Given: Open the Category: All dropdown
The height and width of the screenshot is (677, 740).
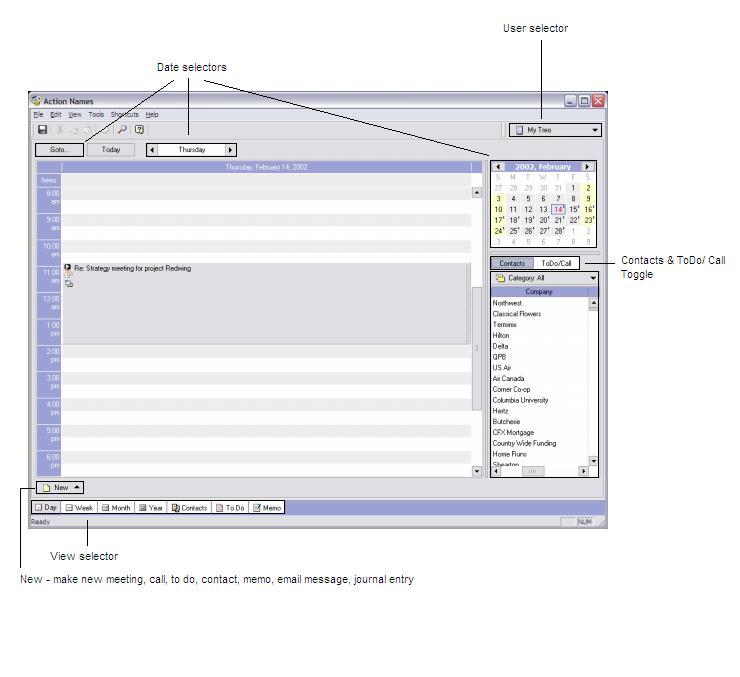Looking at the screenshot, I should (545, 278).
